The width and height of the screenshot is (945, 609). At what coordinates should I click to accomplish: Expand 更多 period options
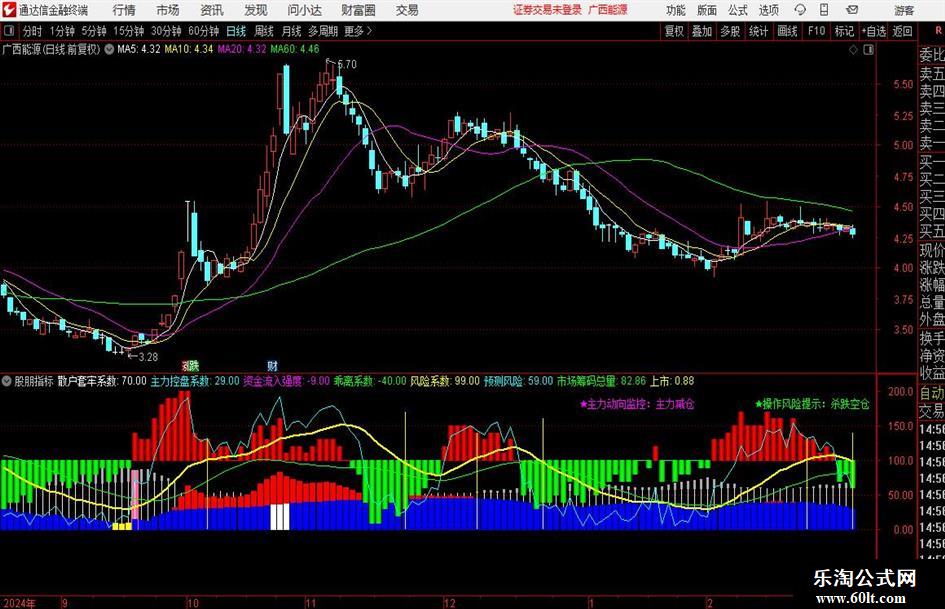[358, 31]
